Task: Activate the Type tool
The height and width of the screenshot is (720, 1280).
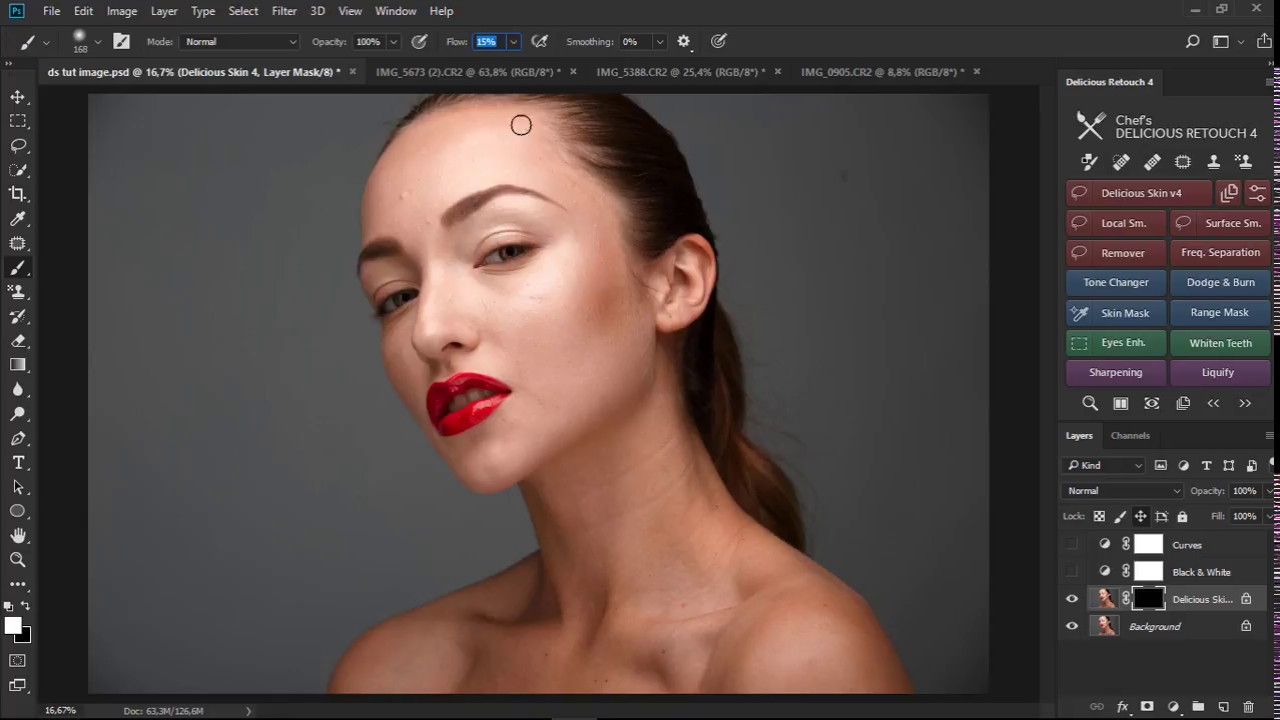Action: (18, 463)
